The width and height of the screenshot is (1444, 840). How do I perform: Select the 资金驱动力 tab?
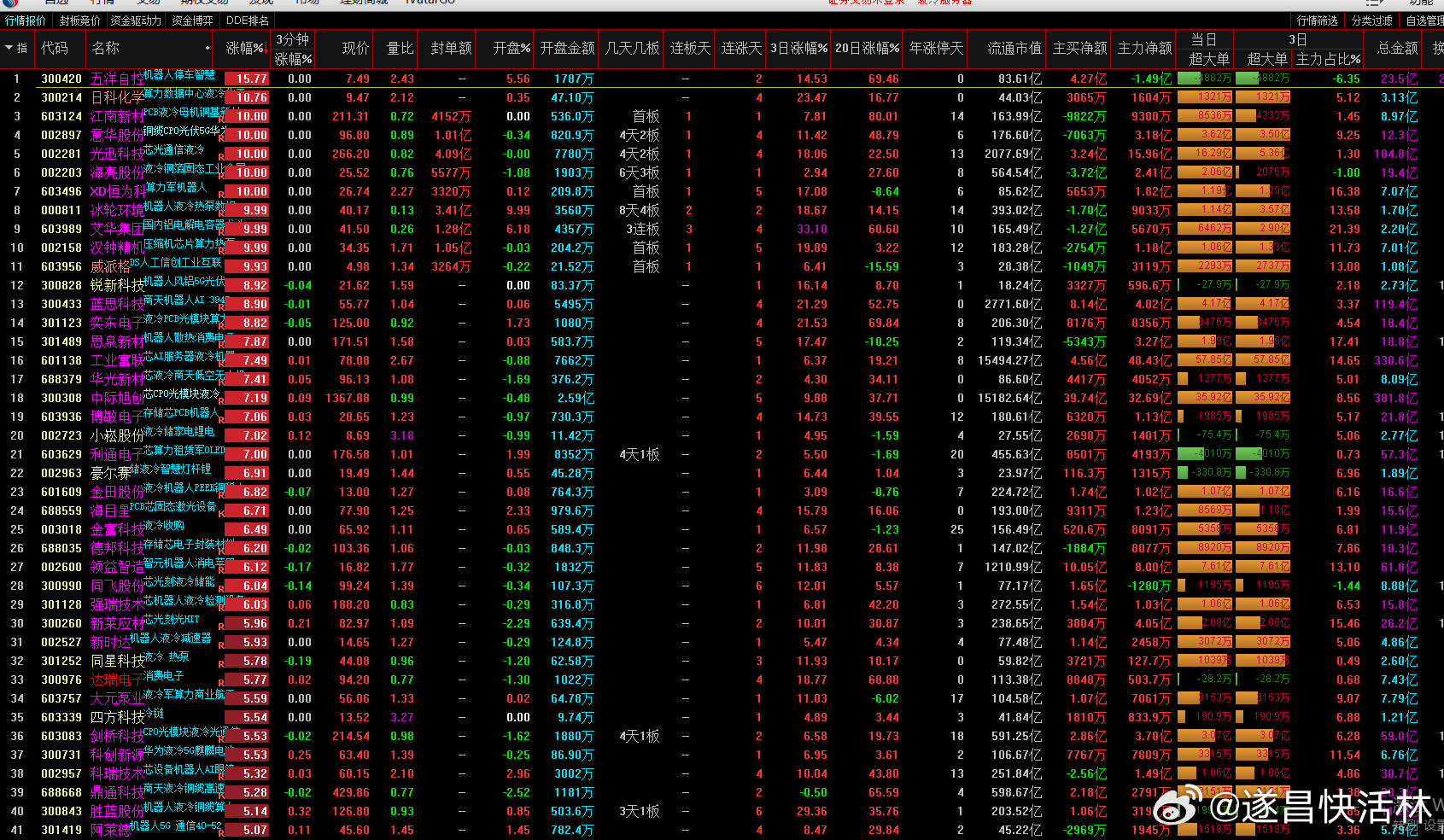(136, 20)
